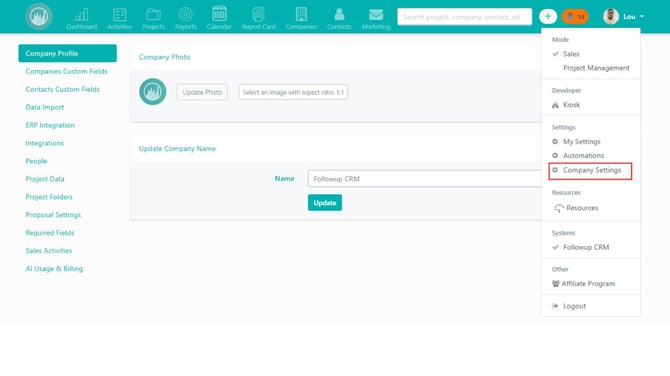Viewport: 670px width, 376px height.
Task: Click the Update Photo button
Action: pyautogui.click(x=202, y=92)
